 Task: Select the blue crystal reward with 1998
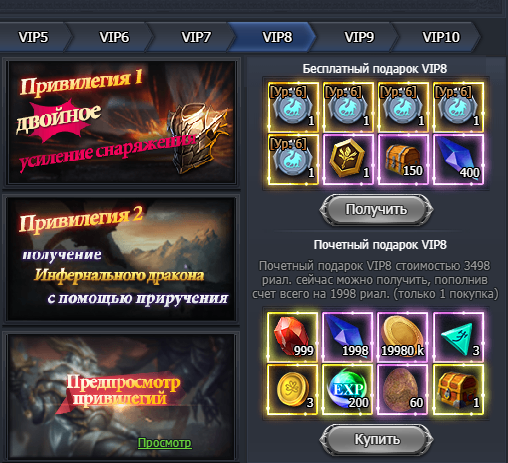348,337
